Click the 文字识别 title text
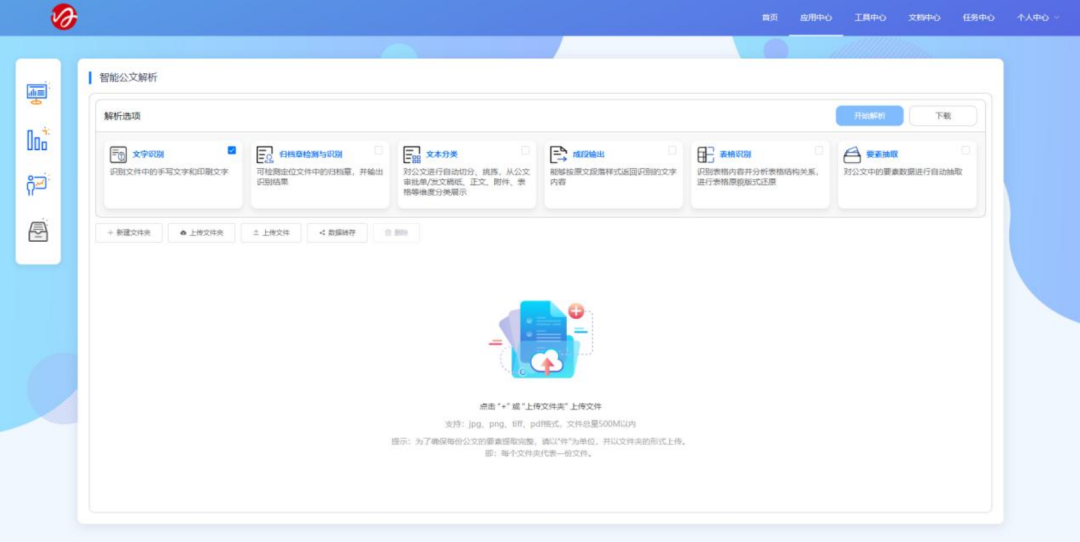Viewport: 1080px width, 542px height. 148,154
